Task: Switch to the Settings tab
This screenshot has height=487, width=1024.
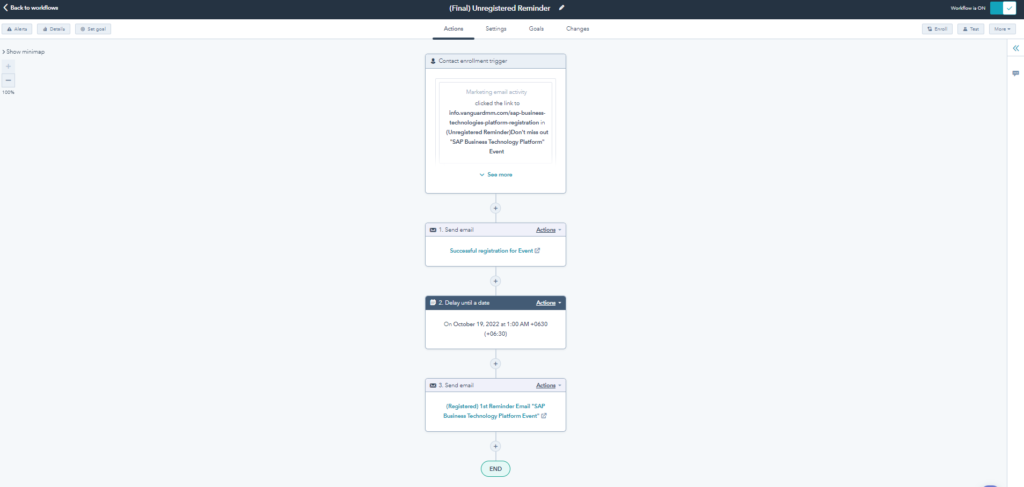Action: point(496,29)
